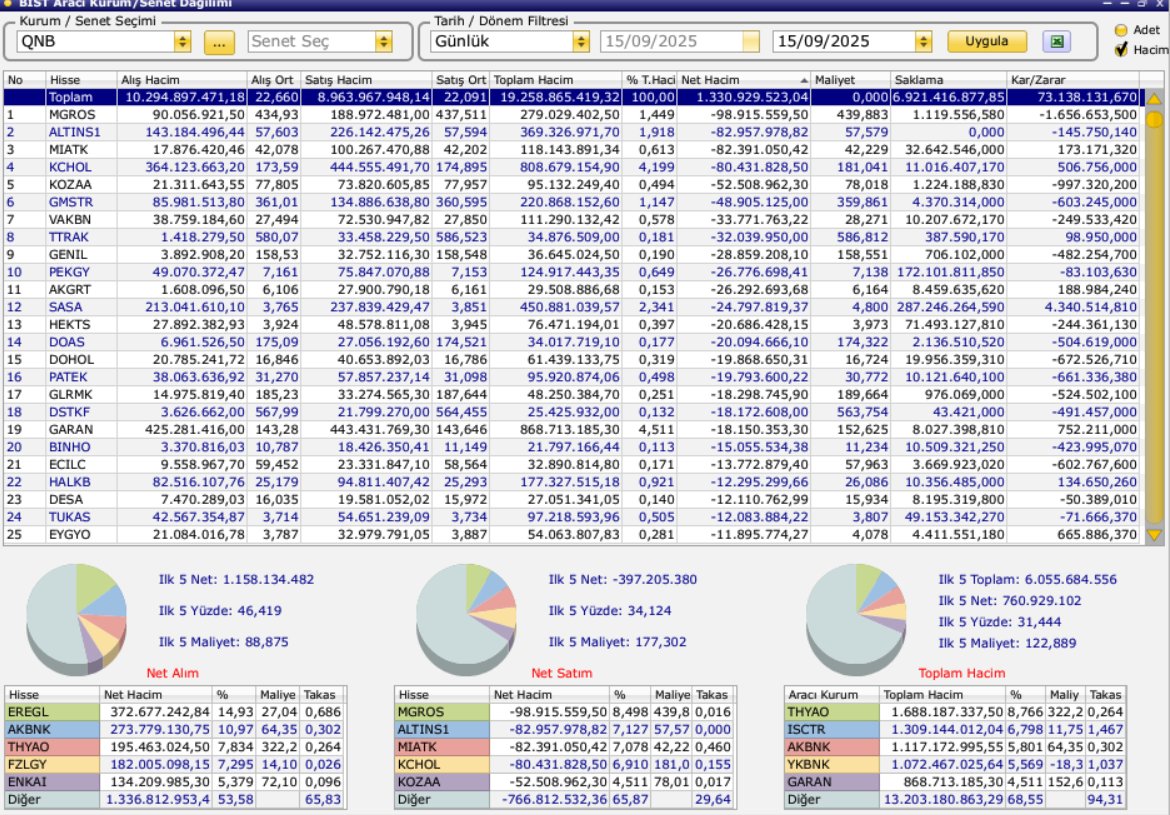Screen dimensions: 1170x815
Task: Select the ALTINS1 row in main table
Action: (x=572, y=132)
